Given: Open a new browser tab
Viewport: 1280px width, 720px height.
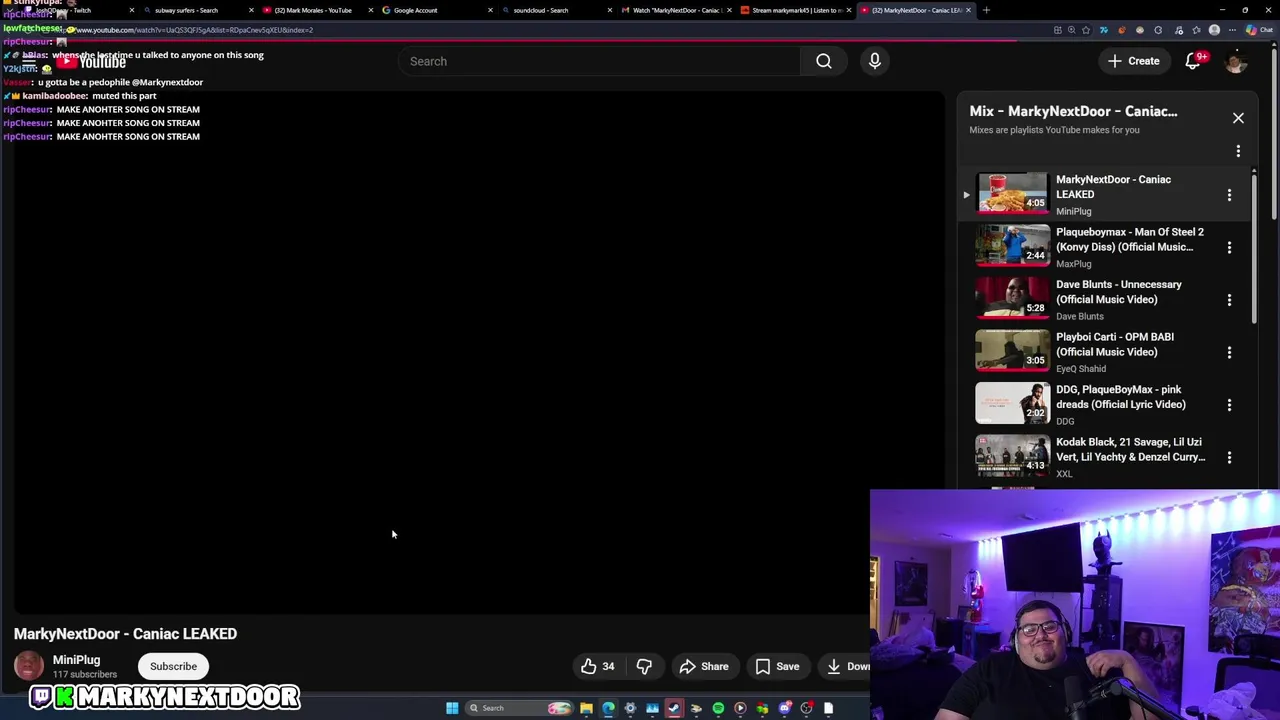Looking at the screenshot, I should (986, 10).
